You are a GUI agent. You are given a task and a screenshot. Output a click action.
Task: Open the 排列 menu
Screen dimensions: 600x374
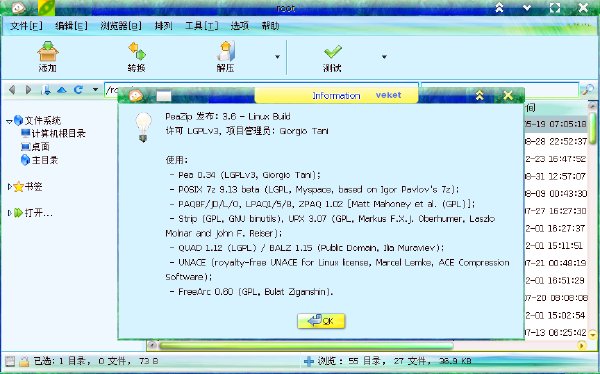pyautogui.click(x=163, y=26)
